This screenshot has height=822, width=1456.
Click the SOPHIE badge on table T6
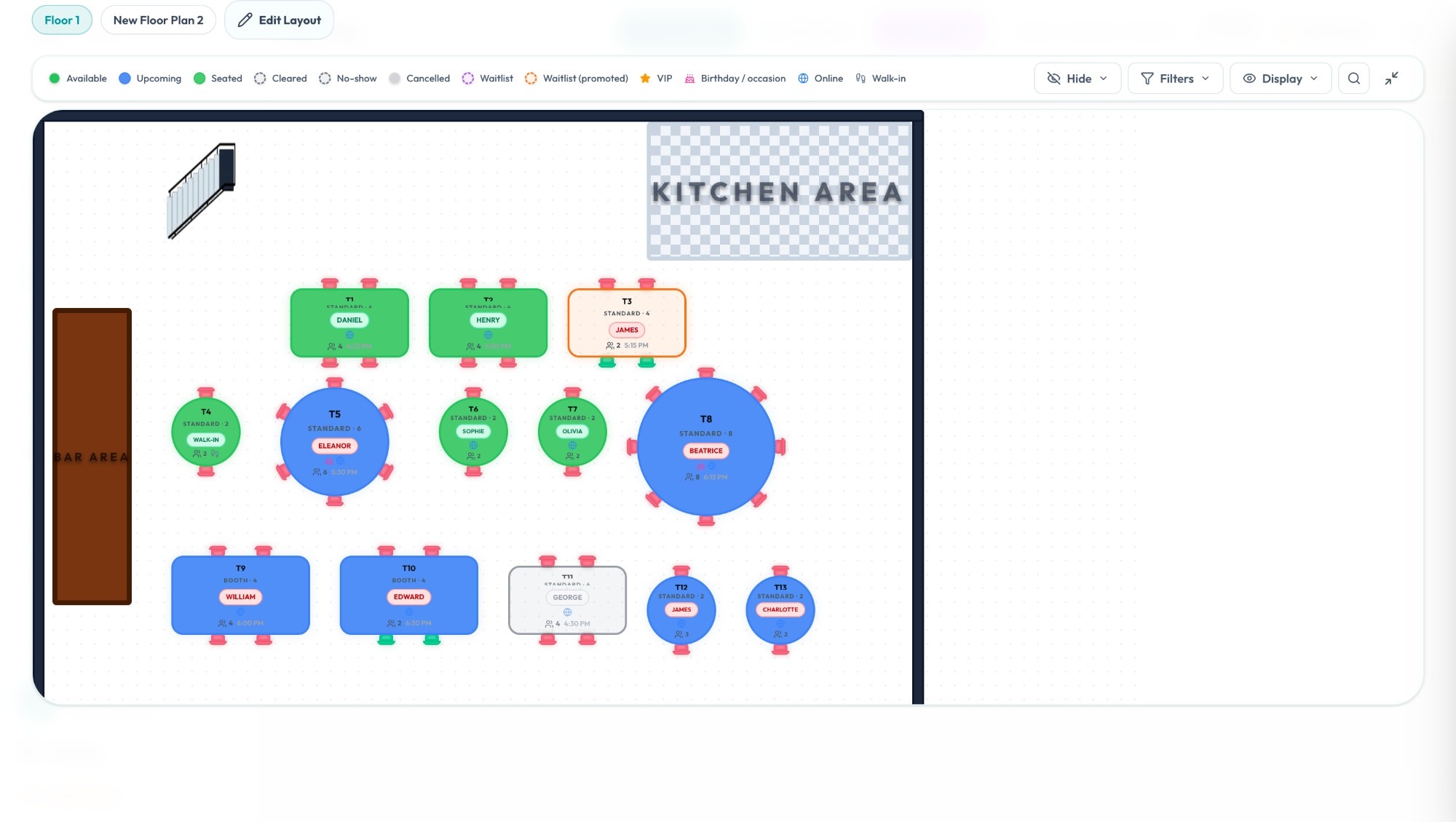pyautogui.click(x=473, y=431)
